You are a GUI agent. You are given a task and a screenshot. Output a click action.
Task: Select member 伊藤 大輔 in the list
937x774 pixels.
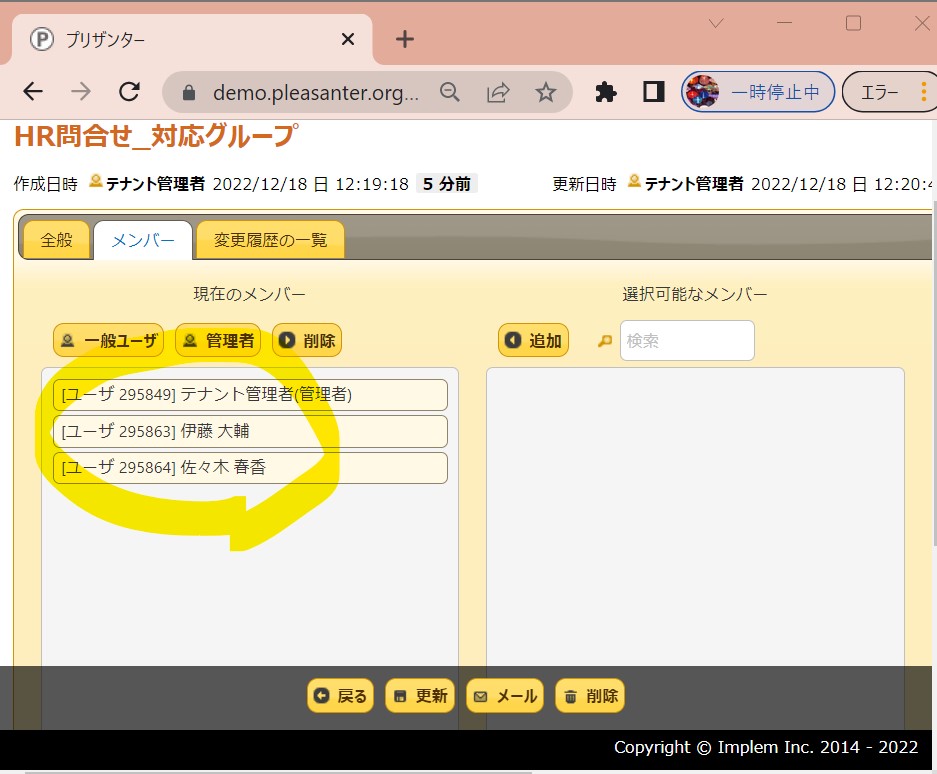click(250, 431)
